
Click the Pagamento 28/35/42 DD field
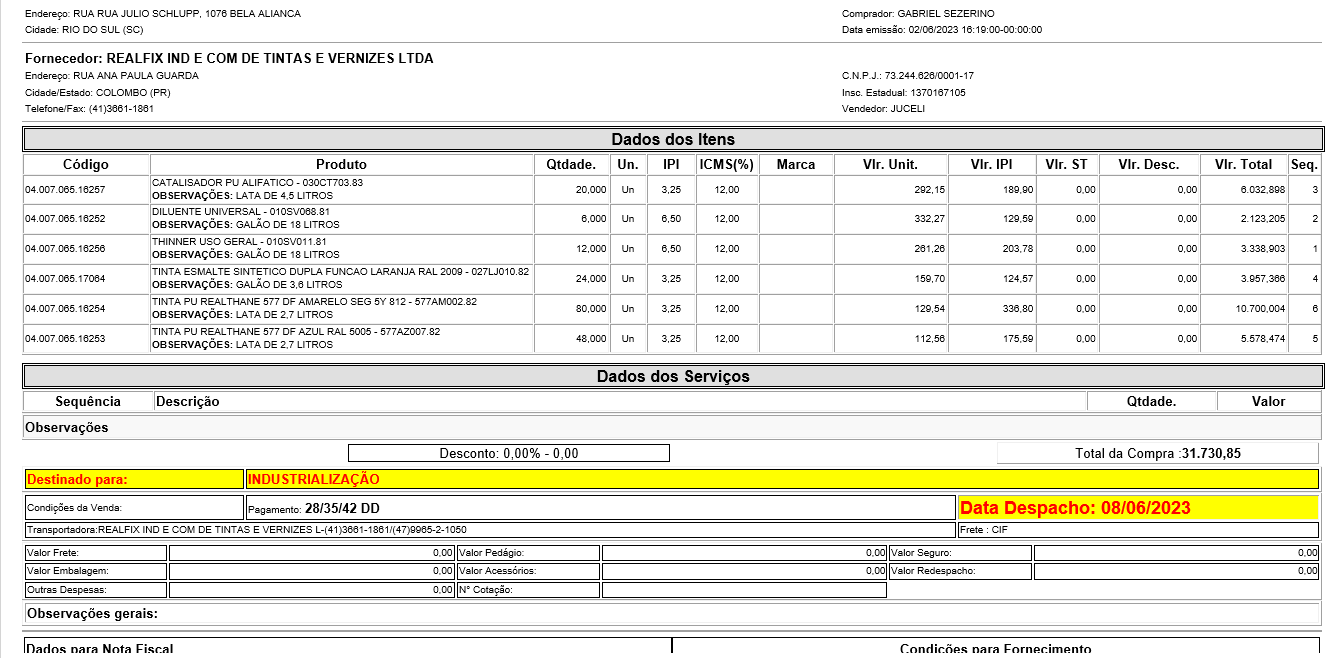(x=600, y=508)
